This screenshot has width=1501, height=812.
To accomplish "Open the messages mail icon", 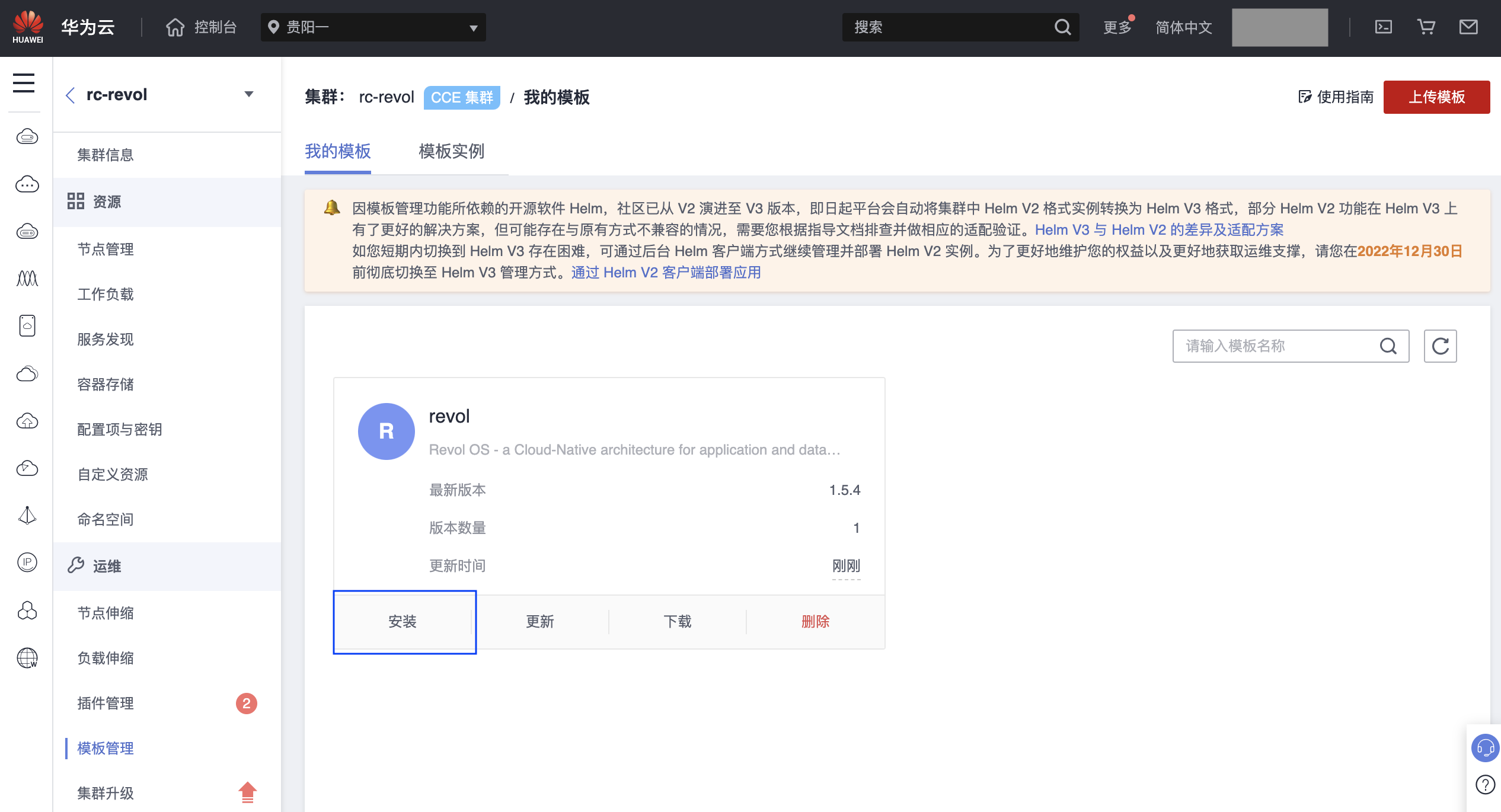I will click(1468, 27).
